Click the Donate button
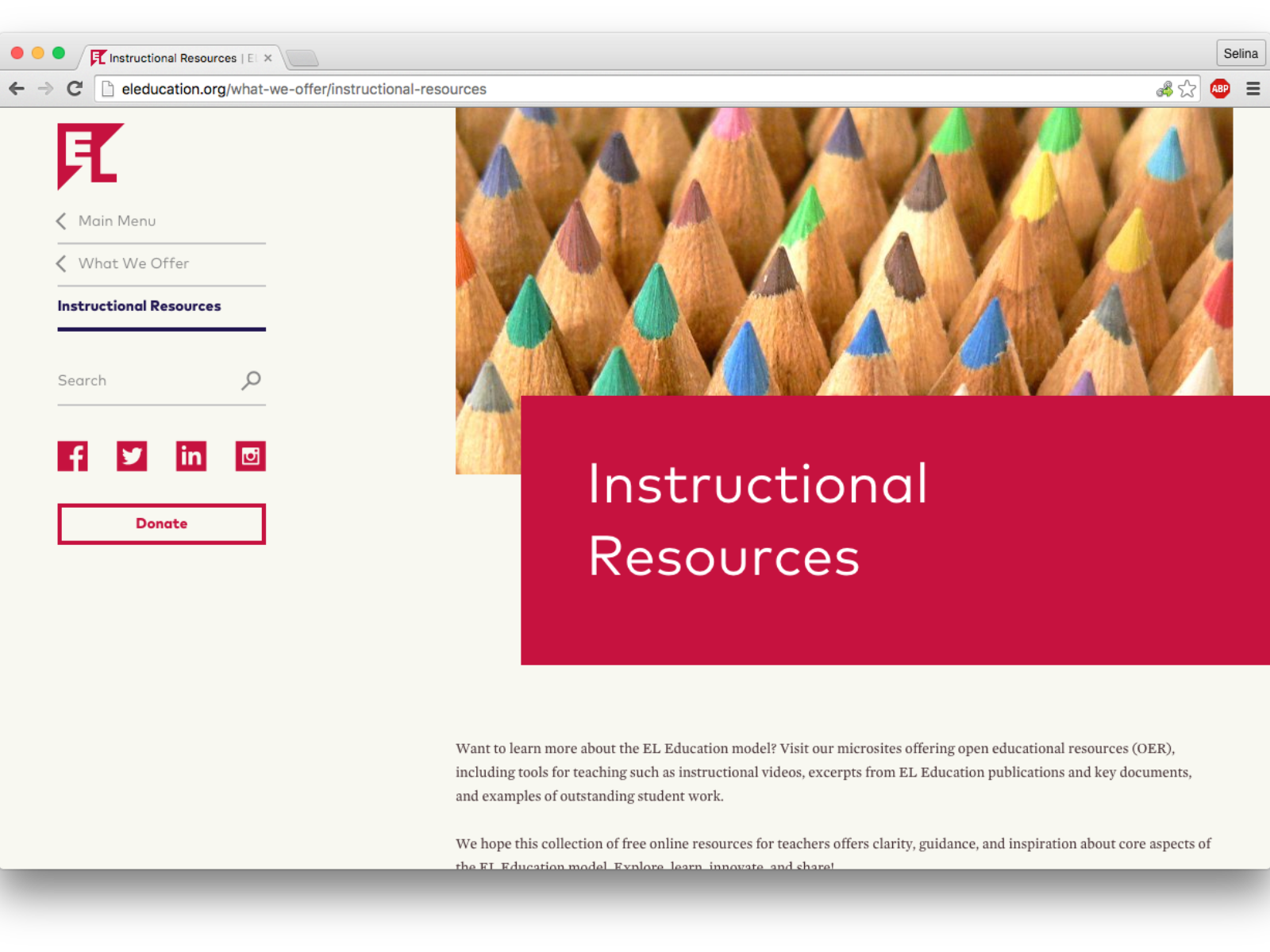Image resolution: width=1270 pixels, height=952 pixels. (161, 524)
